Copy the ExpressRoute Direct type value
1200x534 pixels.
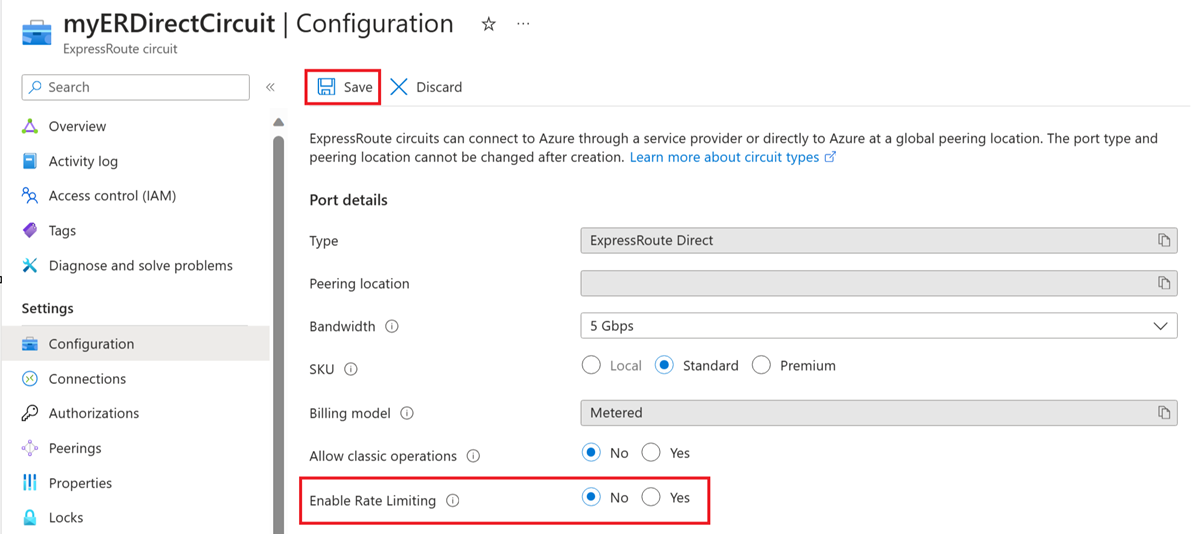pyautogui.click(x=1163, y=241)
